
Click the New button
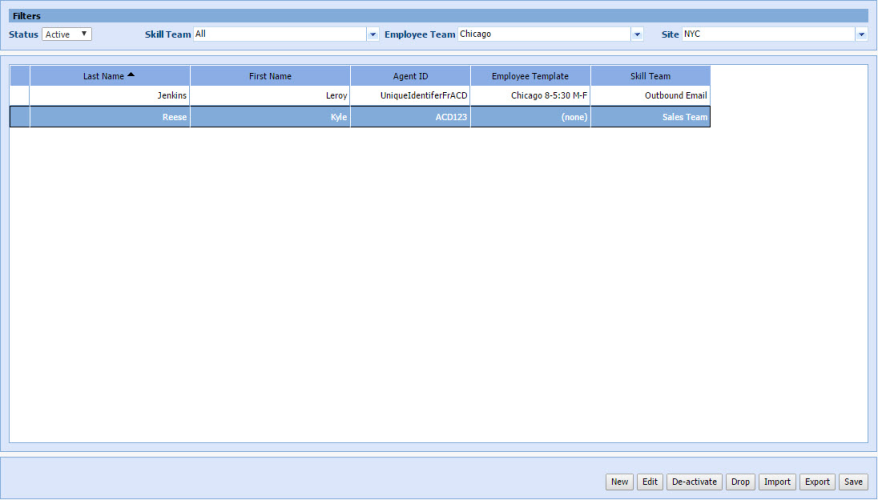620,482
